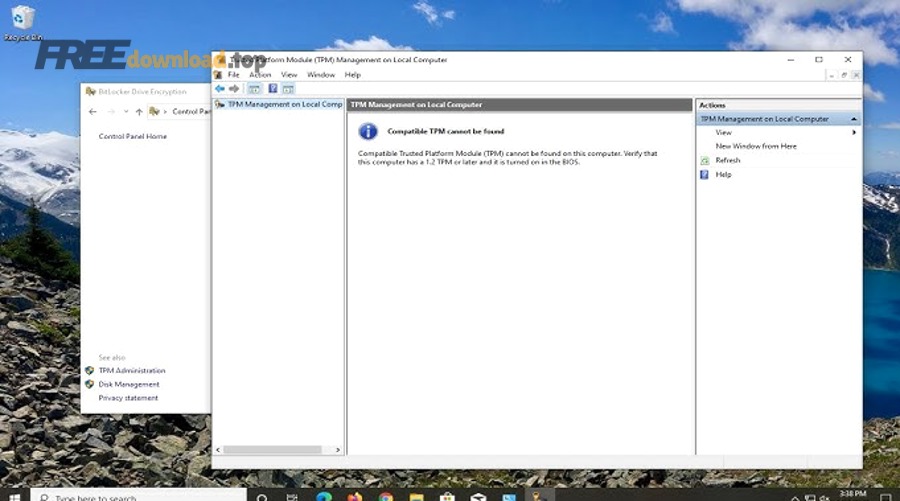This screenshot has height=501, width=900.
Task: Open the Help menu in menu bar
Action: coord(352,75)
